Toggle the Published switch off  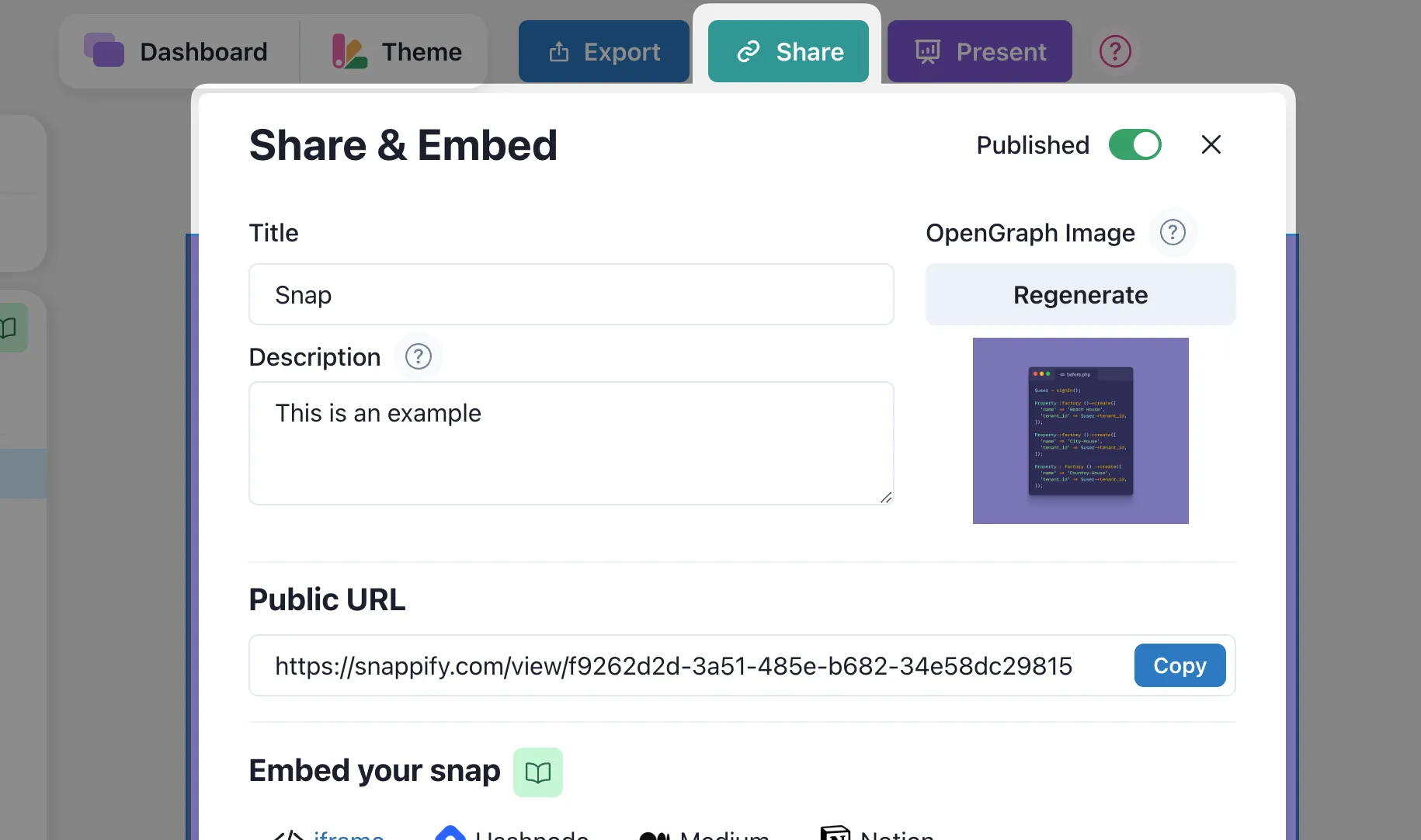(x=1135, y=144)
